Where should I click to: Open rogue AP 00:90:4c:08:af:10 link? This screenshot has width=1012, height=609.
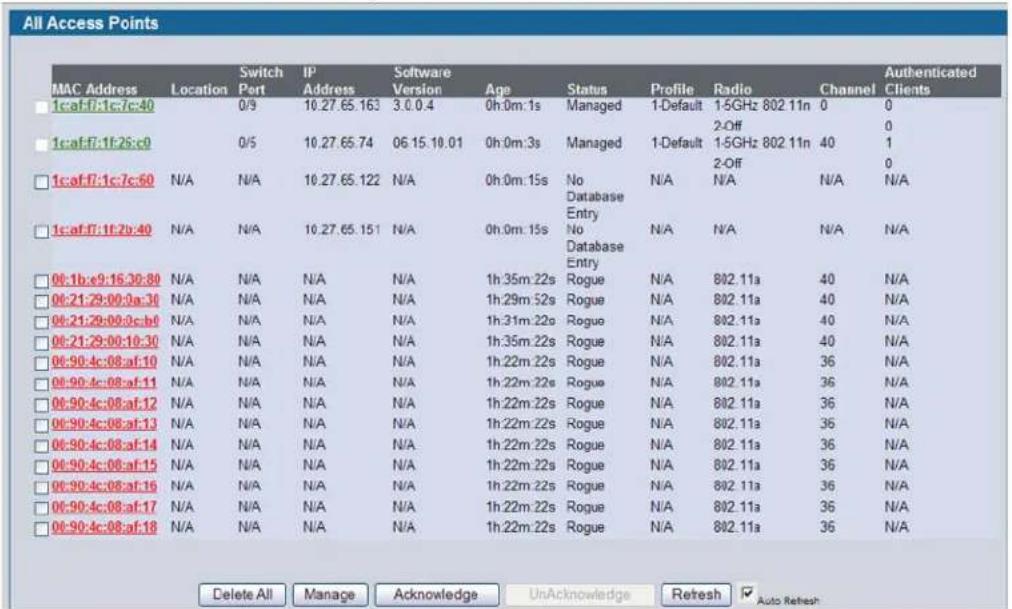click(x=105, y=361)
